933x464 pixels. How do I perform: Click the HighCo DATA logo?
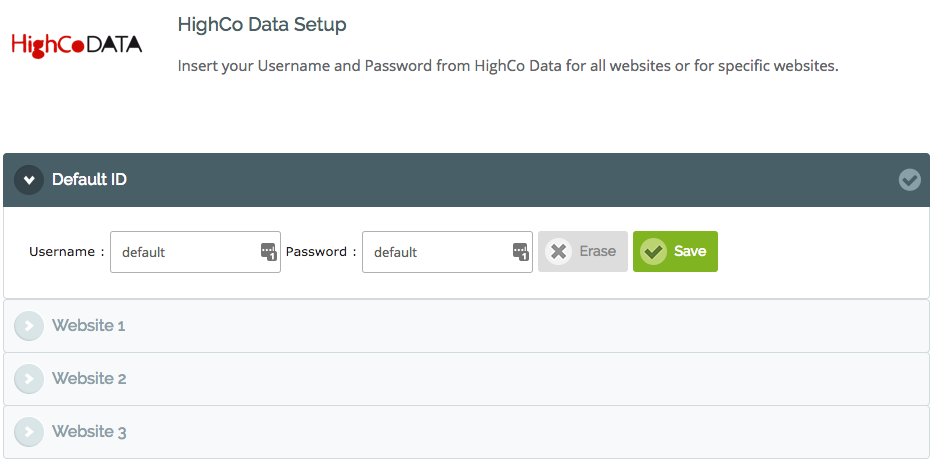pyautogui.click(x=76, y=44)
